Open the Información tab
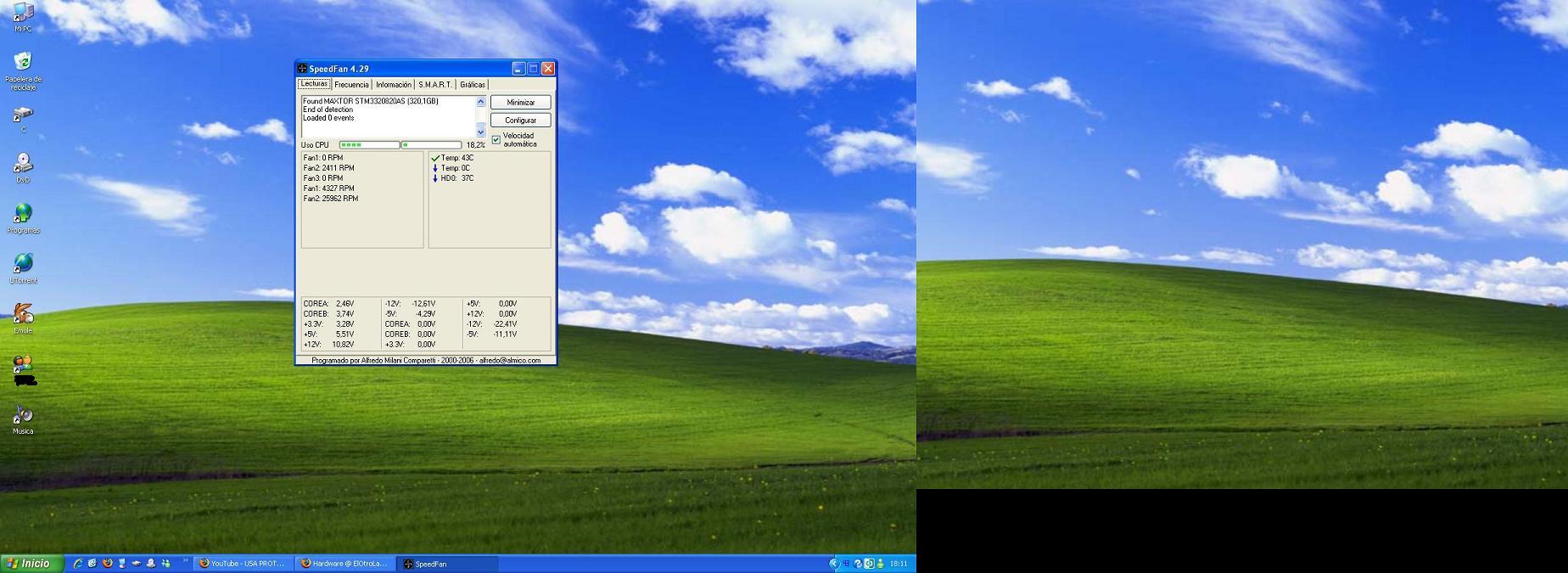 (x=394, y=85)
